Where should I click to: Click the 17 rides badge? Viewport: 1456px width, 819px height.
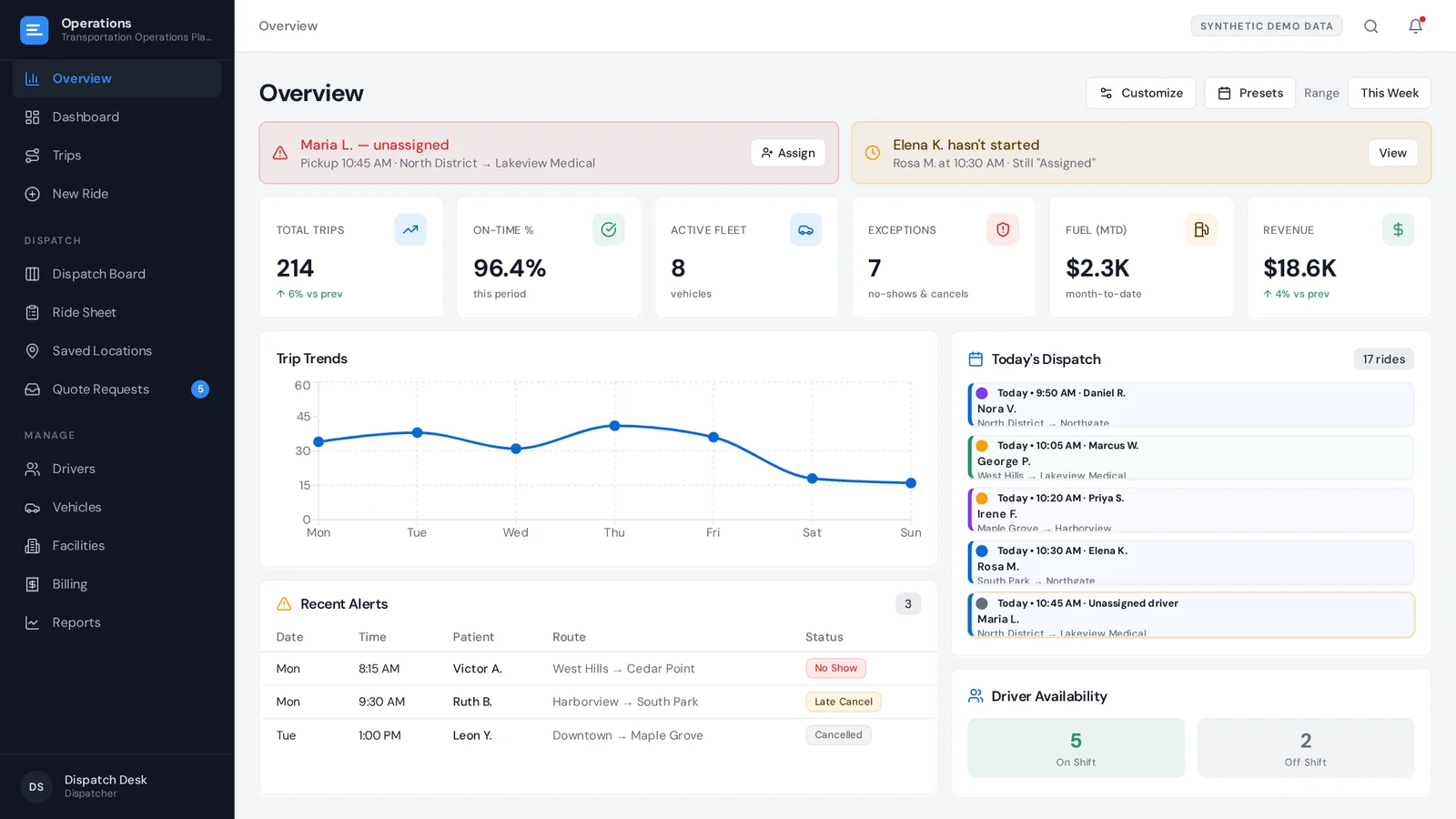(x=1383, y=359)
